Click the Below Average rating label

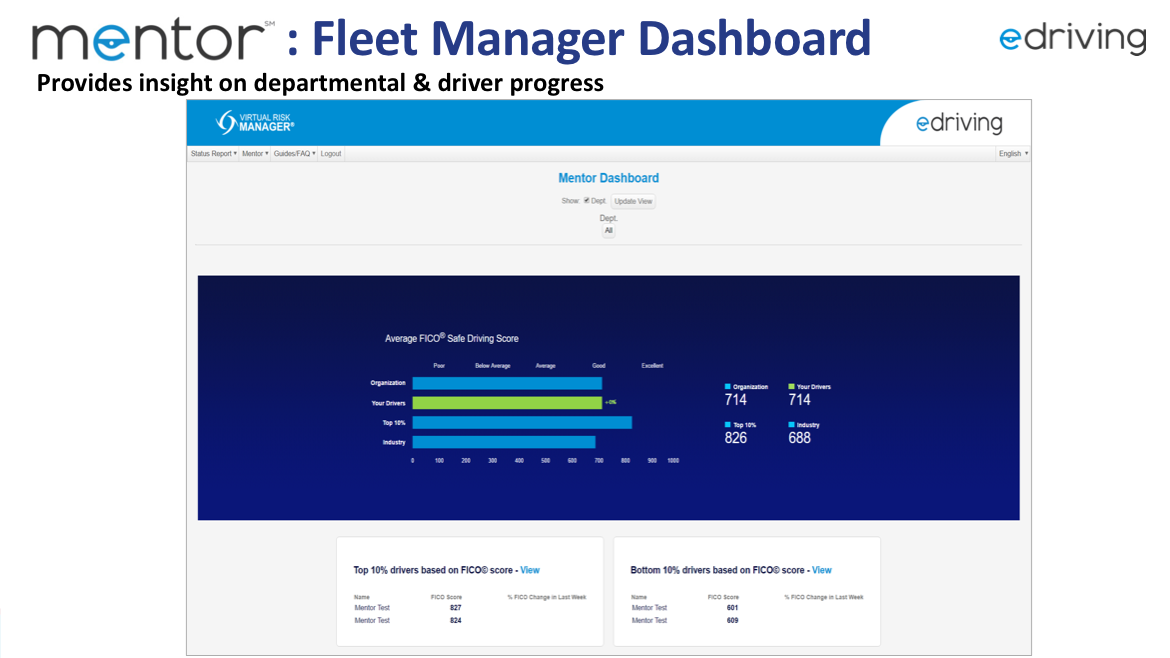point(492,366)
